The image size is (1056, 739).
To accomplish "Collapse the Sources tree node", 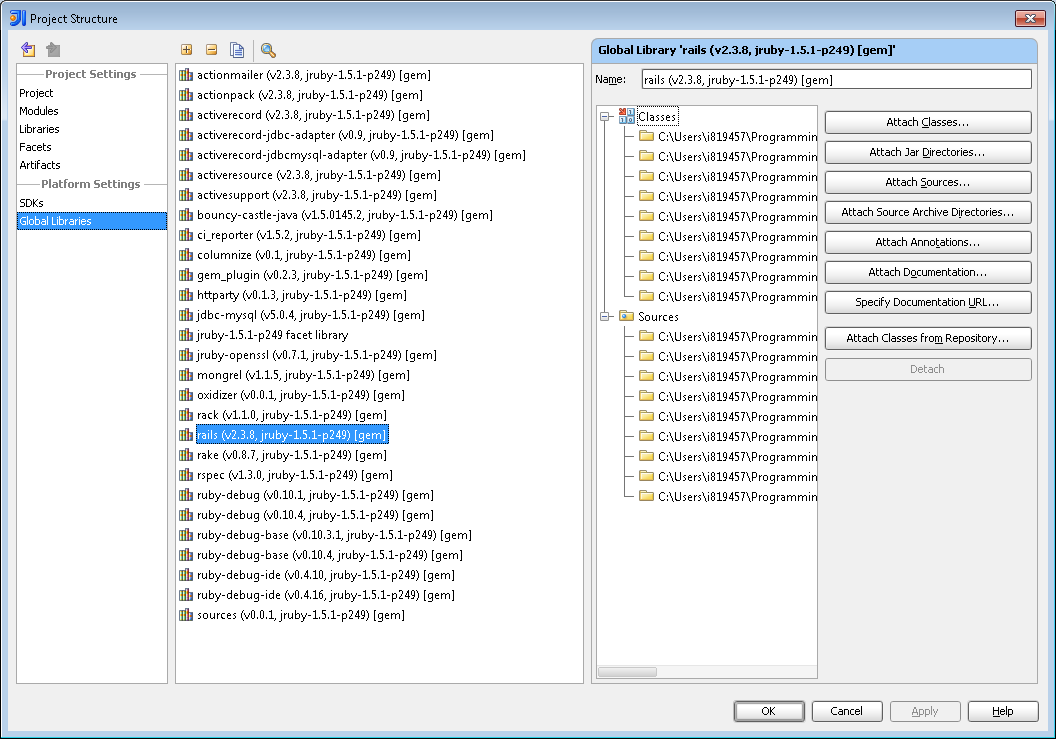I will tap(604, 316).
